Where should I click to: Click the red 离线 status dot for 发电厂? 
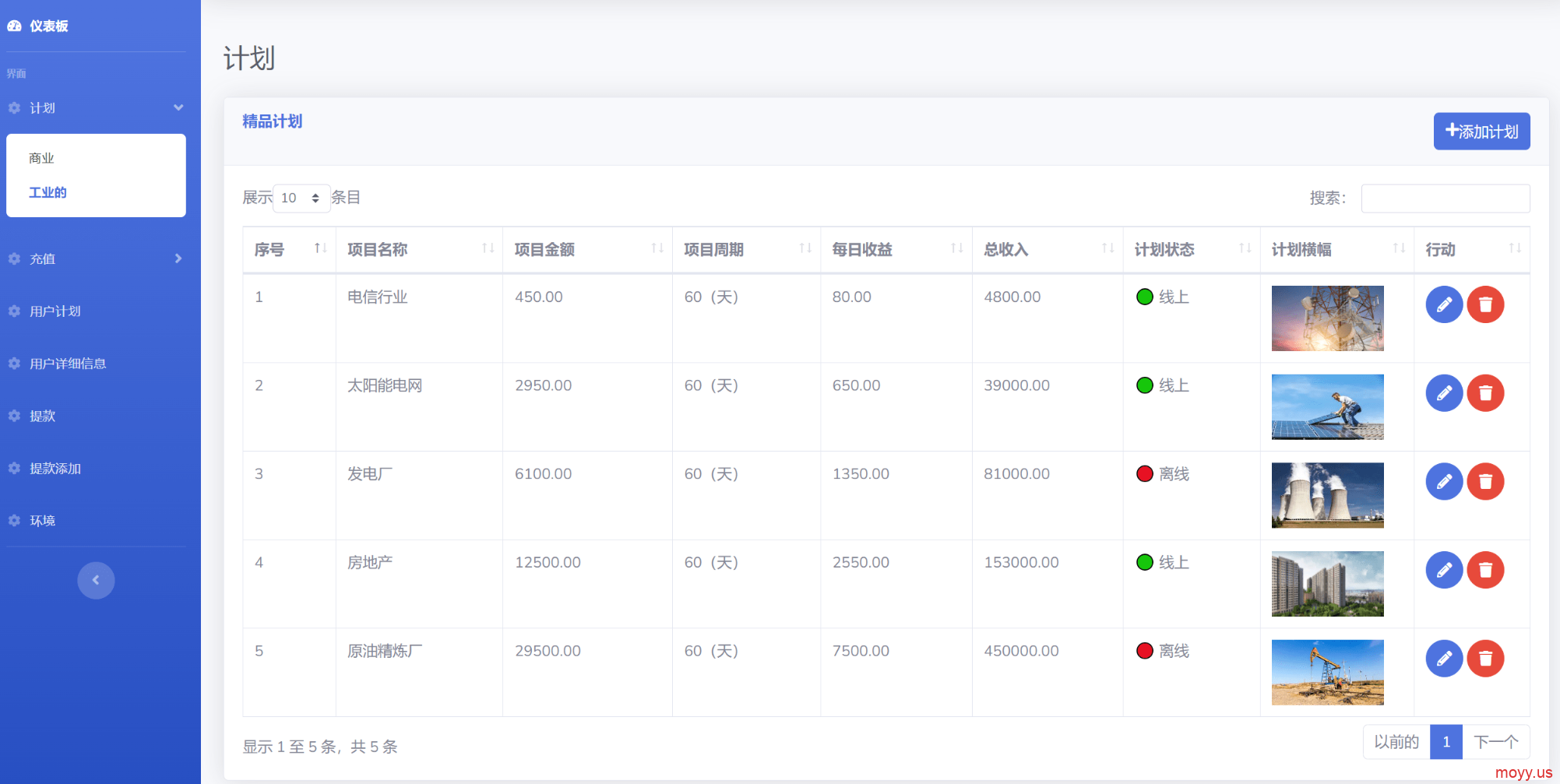tap(1145, 473)
